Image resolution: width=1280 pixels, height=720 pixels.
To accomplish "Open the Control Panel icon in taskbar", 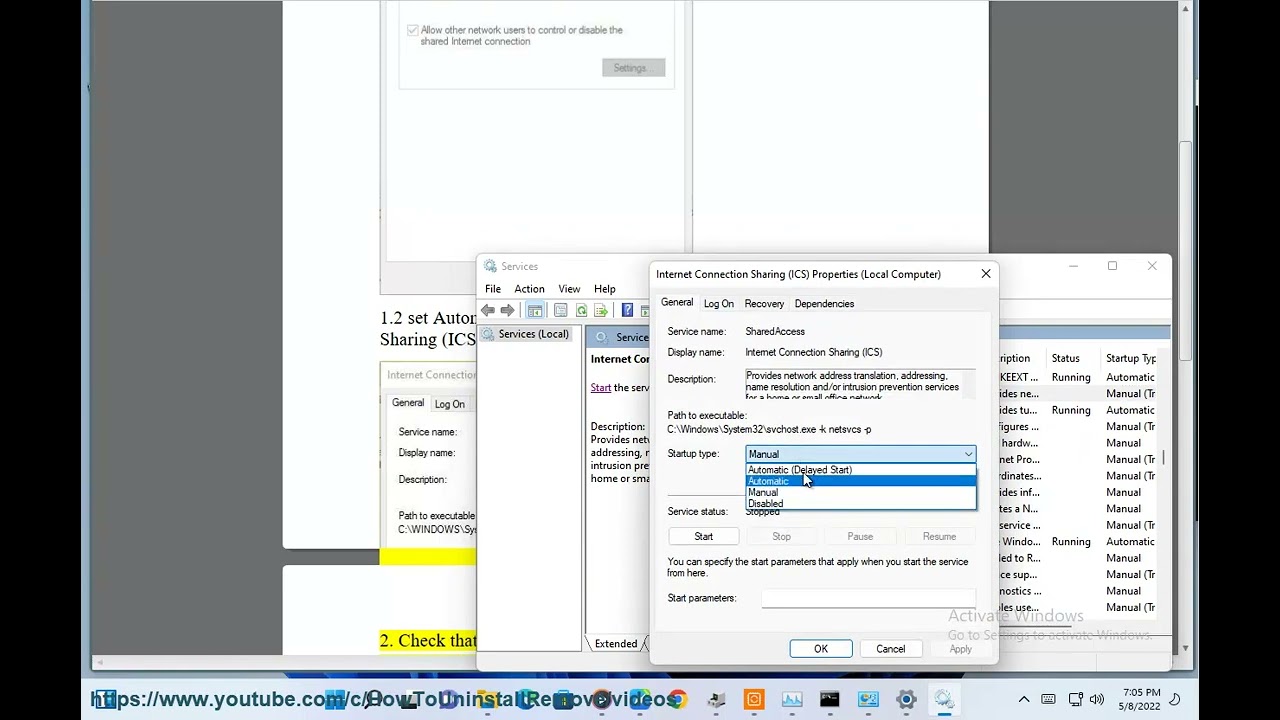I will pyautogui.click(x=868, y=700).
